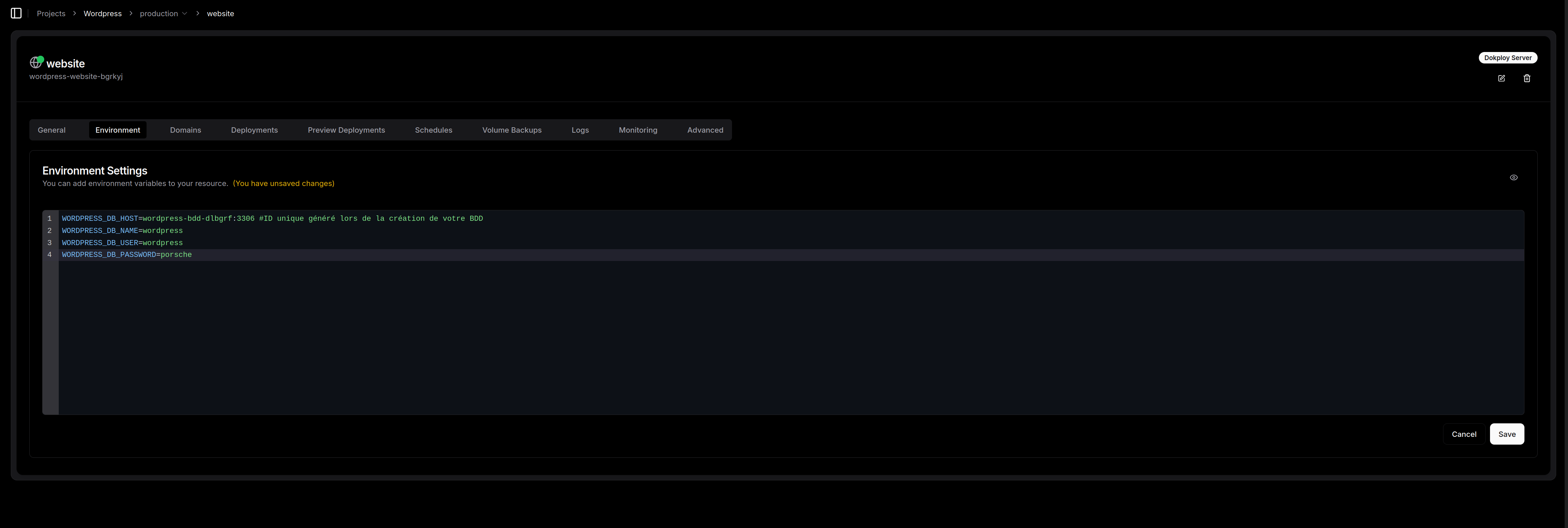Select the Preview Deployments tab
1568x528 pixels.
click(x=346, y=130)
